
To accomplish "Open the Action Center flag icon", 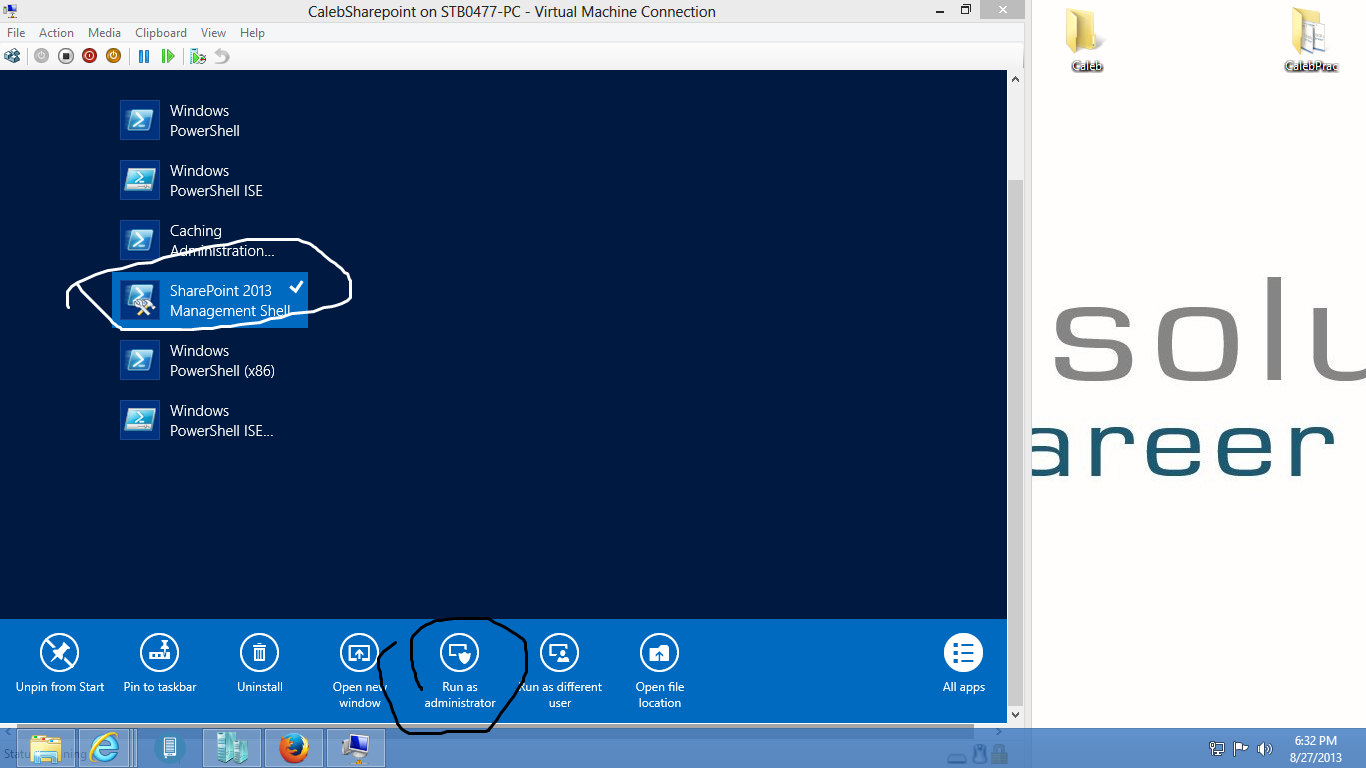I will [1241, 748].
